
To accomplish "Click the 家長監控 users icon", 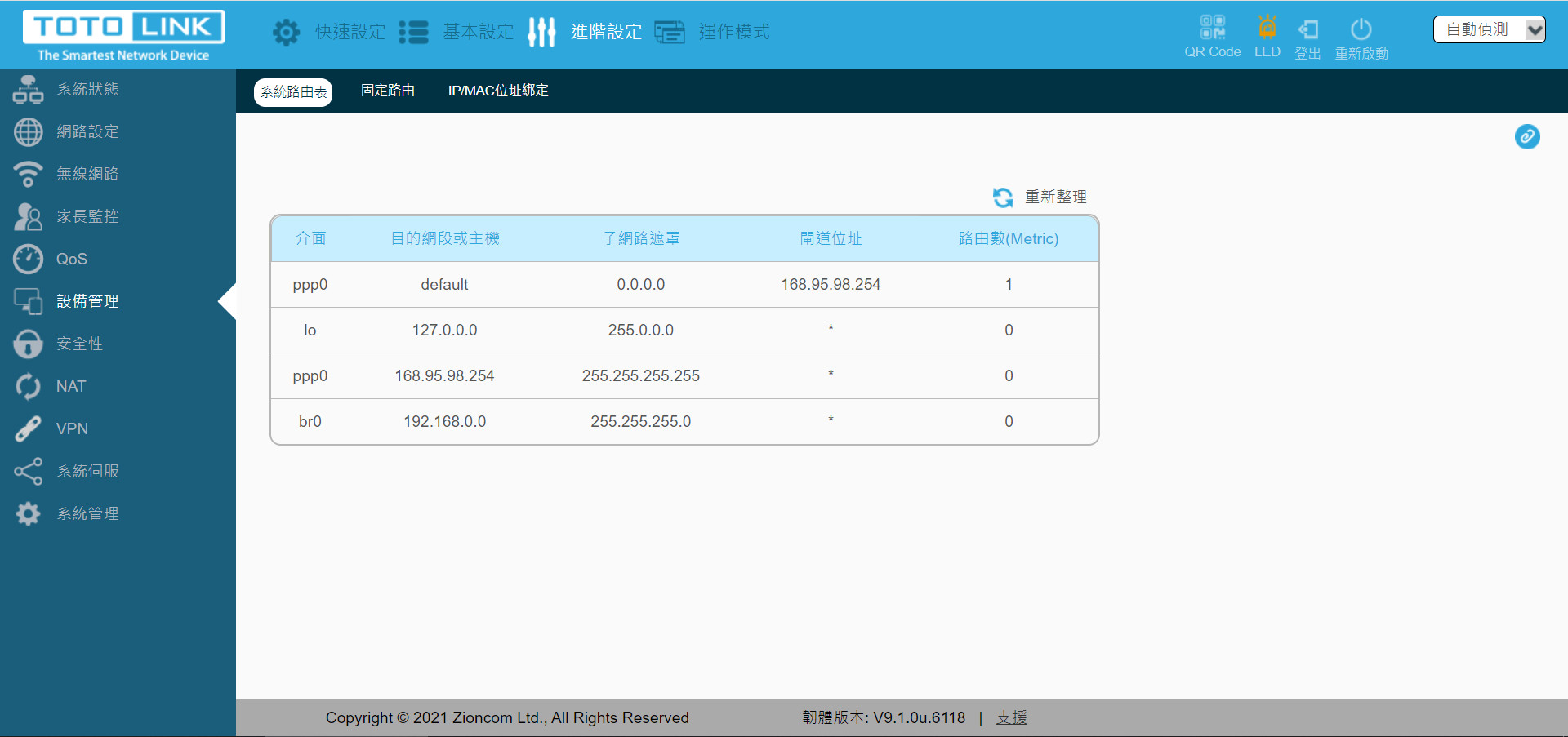I will (28, 216).
